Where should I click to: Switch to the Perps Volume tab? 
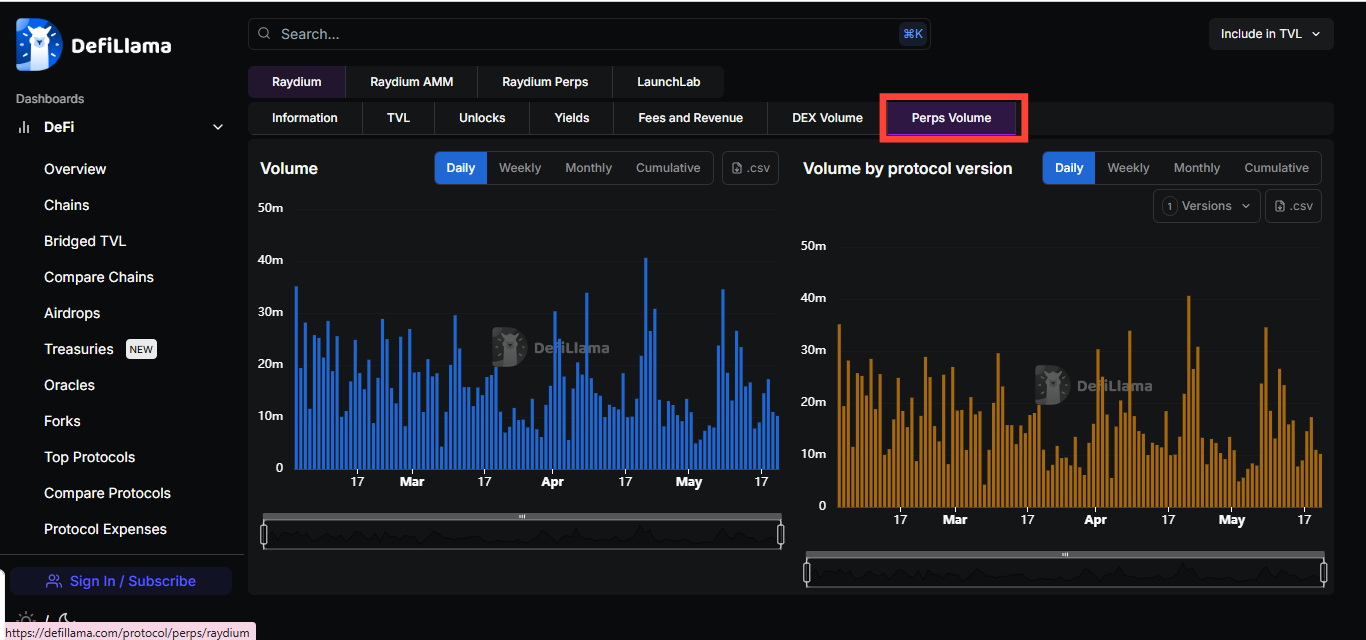coord(952,118)
